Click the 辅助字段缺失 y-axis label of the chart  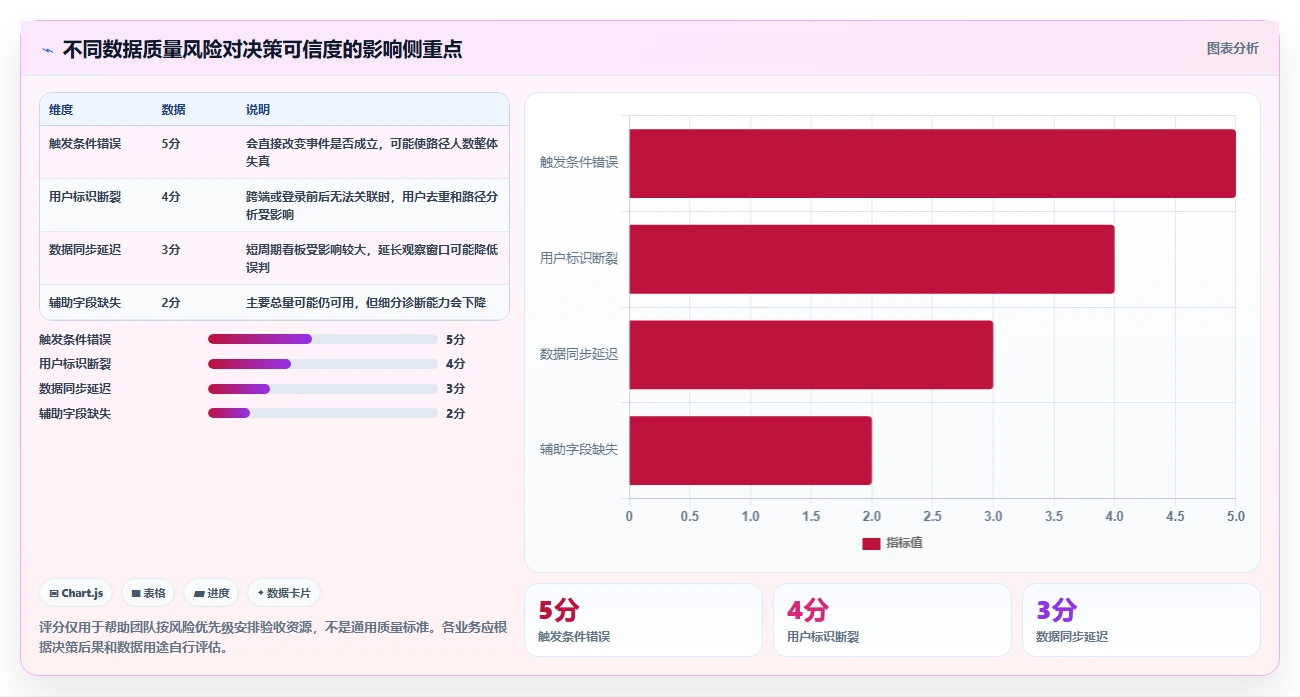579,449
